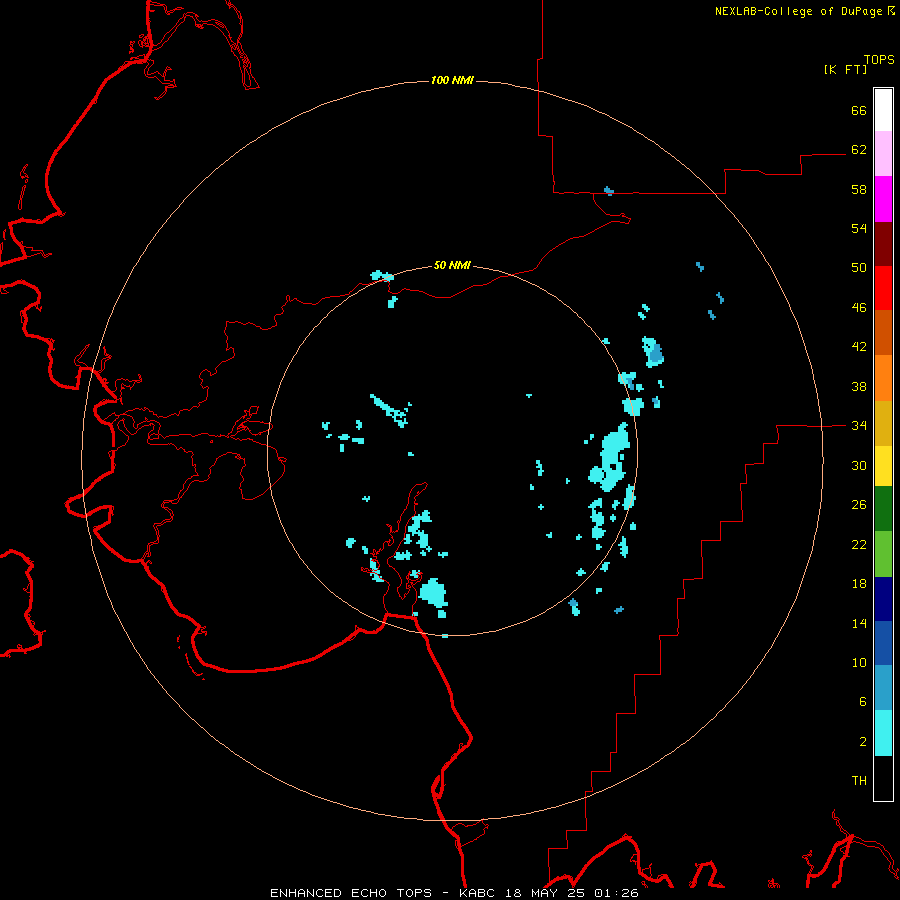Image resolution: width=900 pixels, height=900 pixels.
Task: Click the dark green legend swatch near 26
Action: 883,509
